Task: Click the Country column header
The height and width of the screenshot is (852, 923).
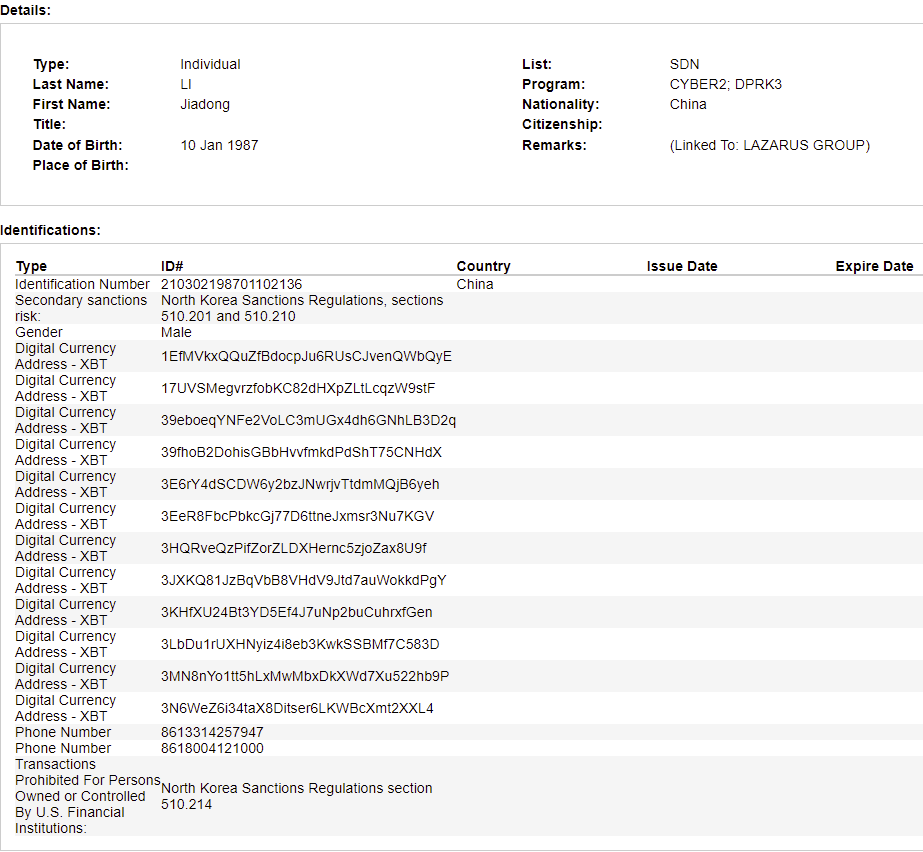Action: [x=483, y=266]
